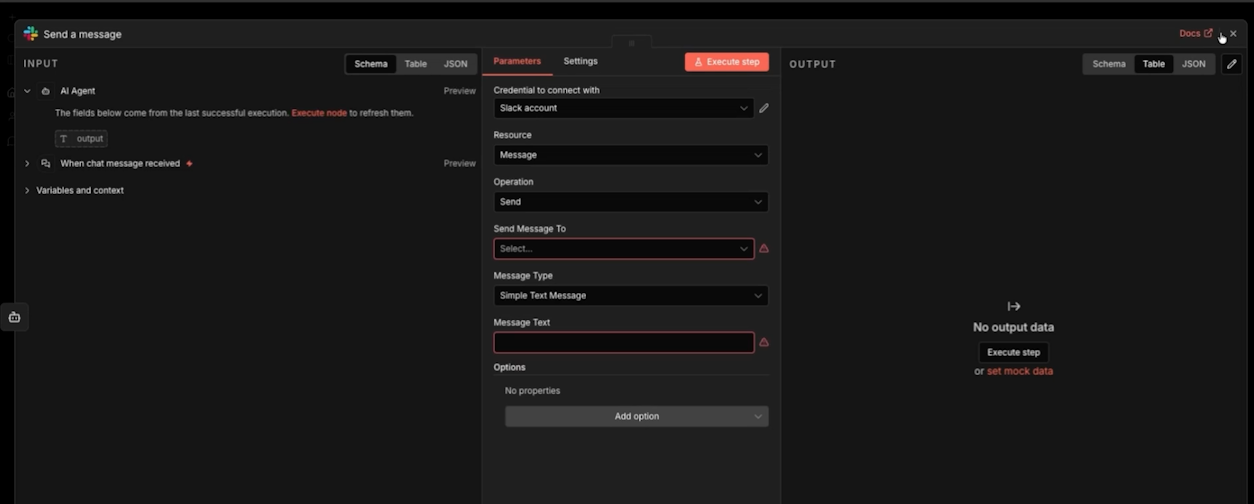Viewport: 1254px width, 504px height.
Task: Click Preview next to AI Agent
Action: coord(460,91)
